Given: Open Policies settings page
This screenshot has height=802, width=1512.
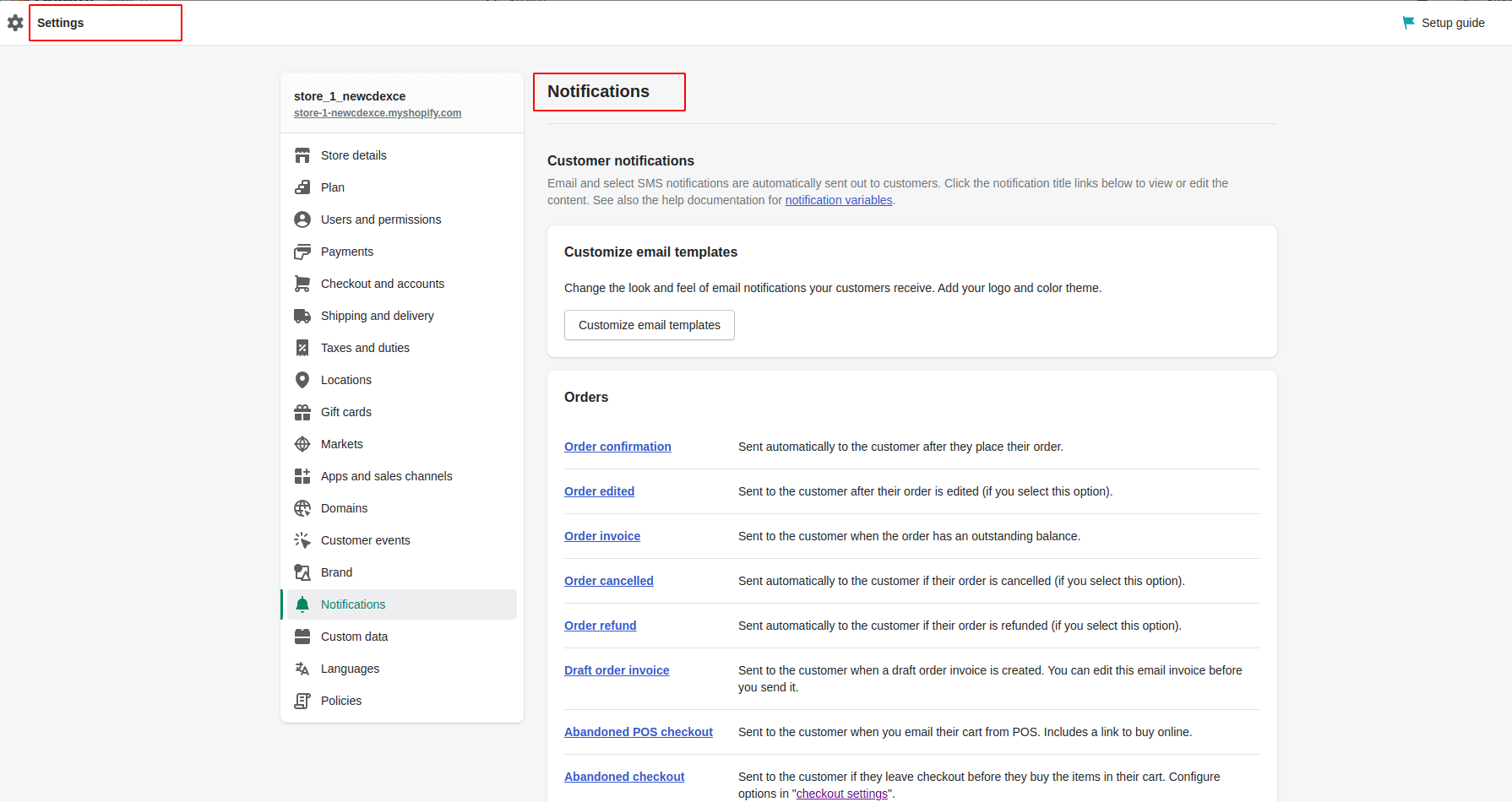Looking at the screenshot, I should tap(402, 701).
